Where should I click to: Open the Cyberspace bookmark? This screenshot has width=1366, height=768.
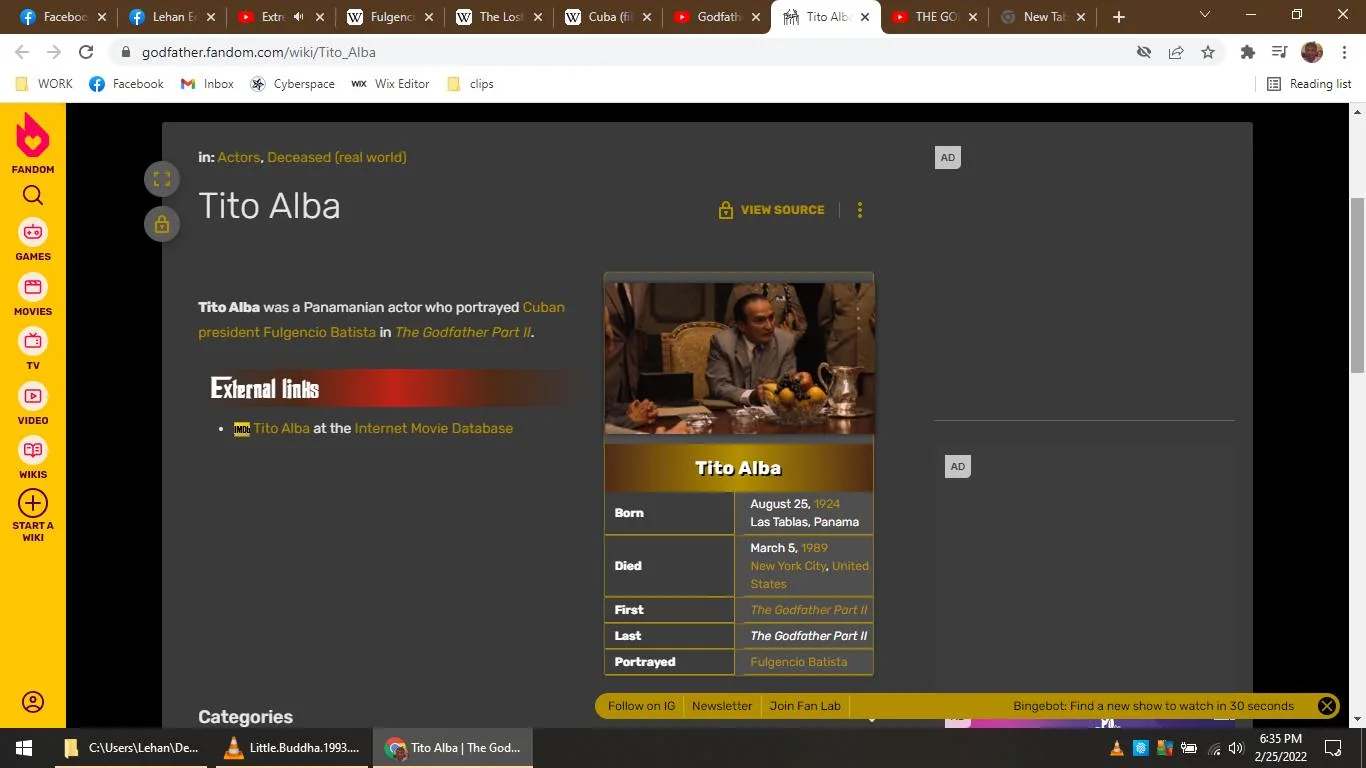(292, 84)
